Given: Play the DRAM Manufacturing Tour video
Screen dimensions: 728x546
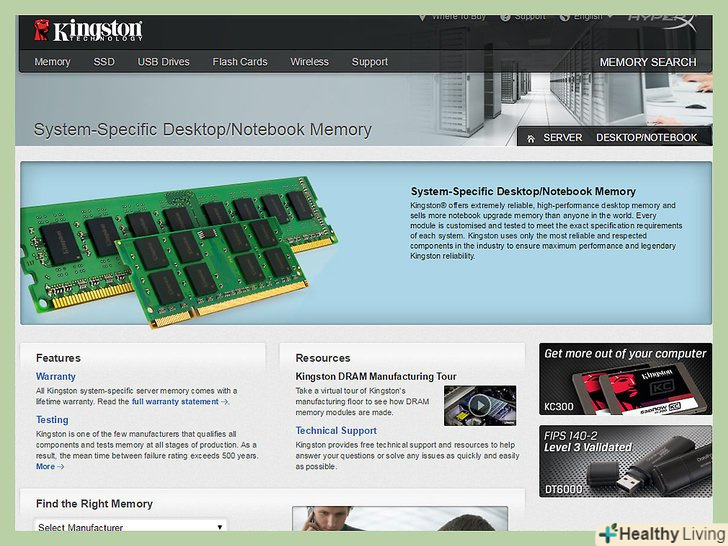Looking at the screenshot, I should 480,405.
